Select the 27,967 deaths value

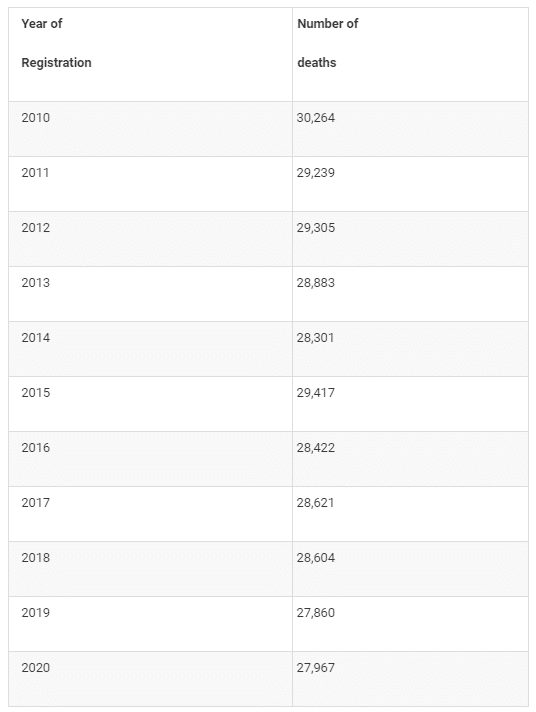click(x=316, y=667)
